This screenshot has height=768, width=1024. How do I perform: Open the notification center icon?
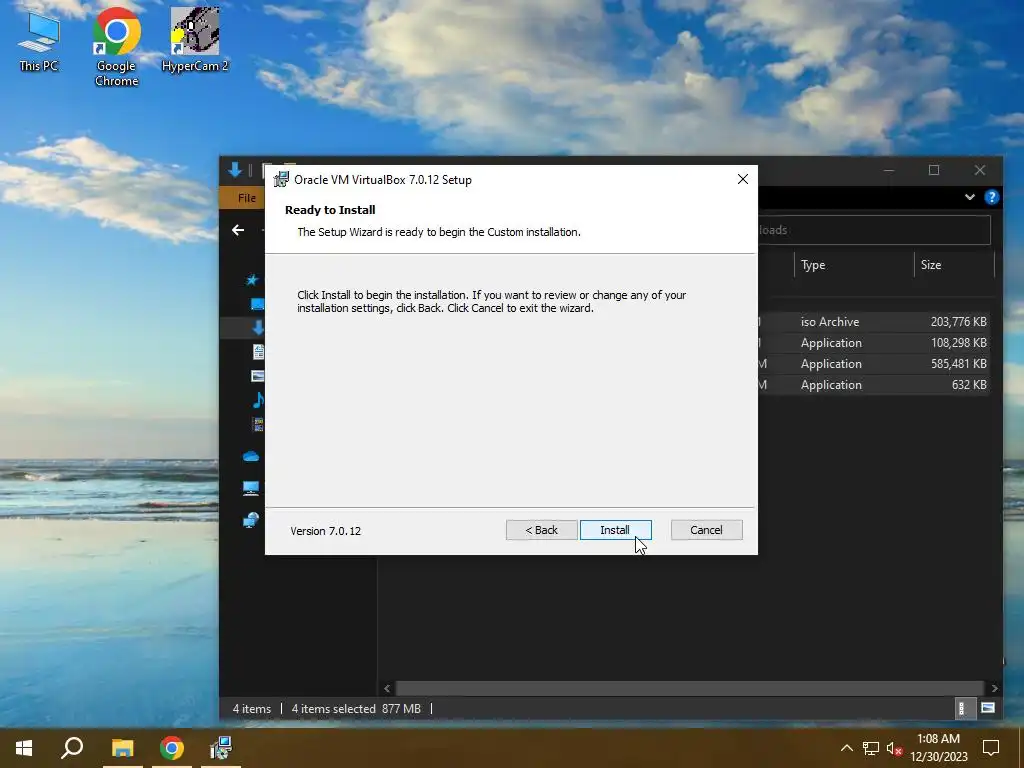point(991,748)
